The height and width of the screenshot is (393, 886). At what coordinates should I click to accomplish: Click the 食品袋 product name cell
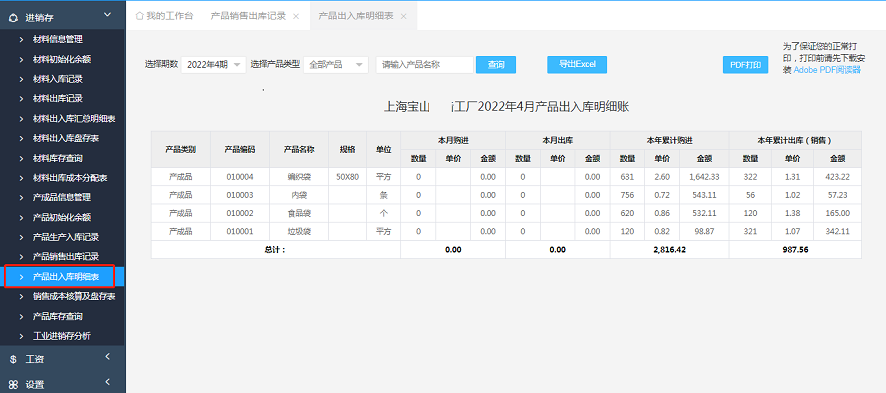coord(299,213)
